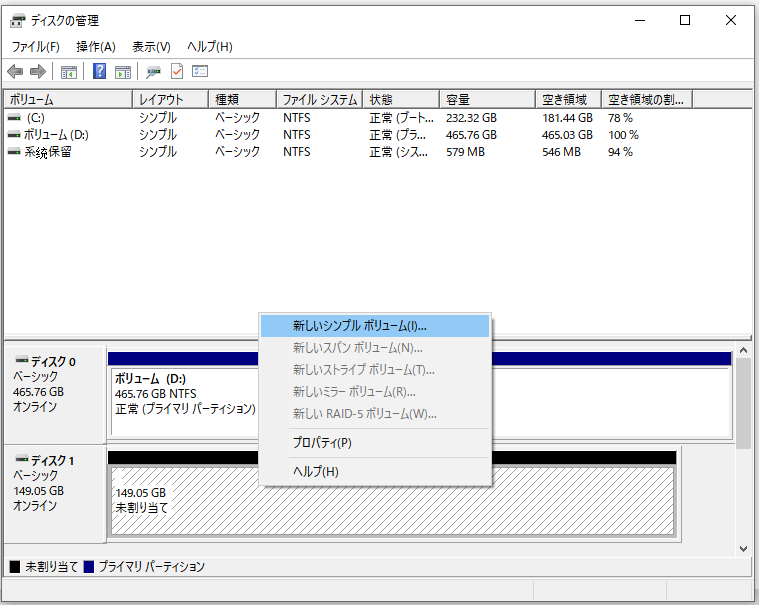759x605 pixels.
Task: Sort by 空き領域の割... column header
Action: coord(647,100)
